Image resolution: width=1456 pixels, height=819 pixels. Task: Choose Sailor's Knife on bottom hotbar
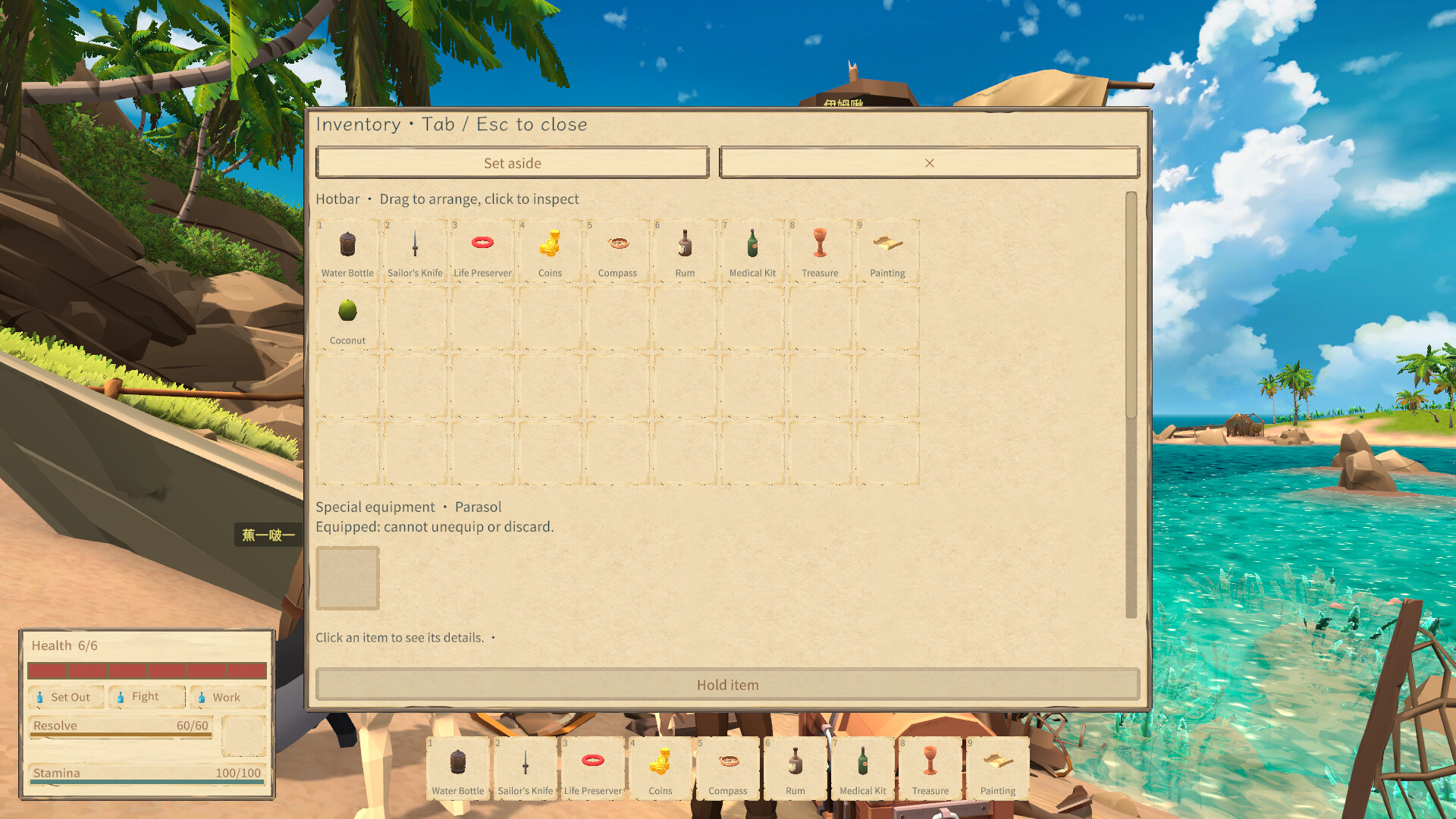point(526,768)
